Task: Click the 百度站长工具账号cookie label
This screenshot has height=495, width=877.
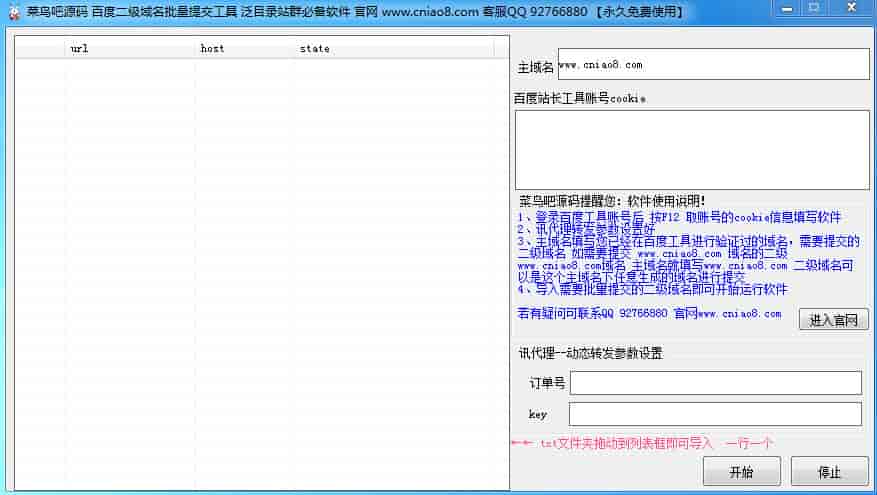Action: pos(580,98)
